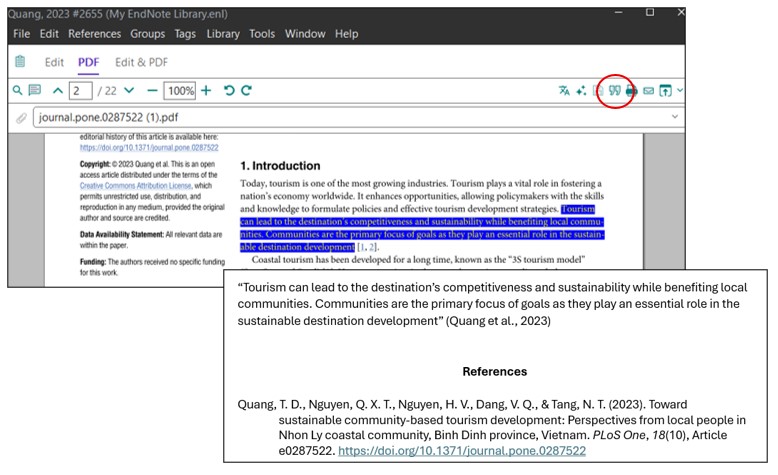The width and height of the screenshot is (778, 475).
Task: Rotate PDF counterclockwise
Action: [x=229, y=91]
